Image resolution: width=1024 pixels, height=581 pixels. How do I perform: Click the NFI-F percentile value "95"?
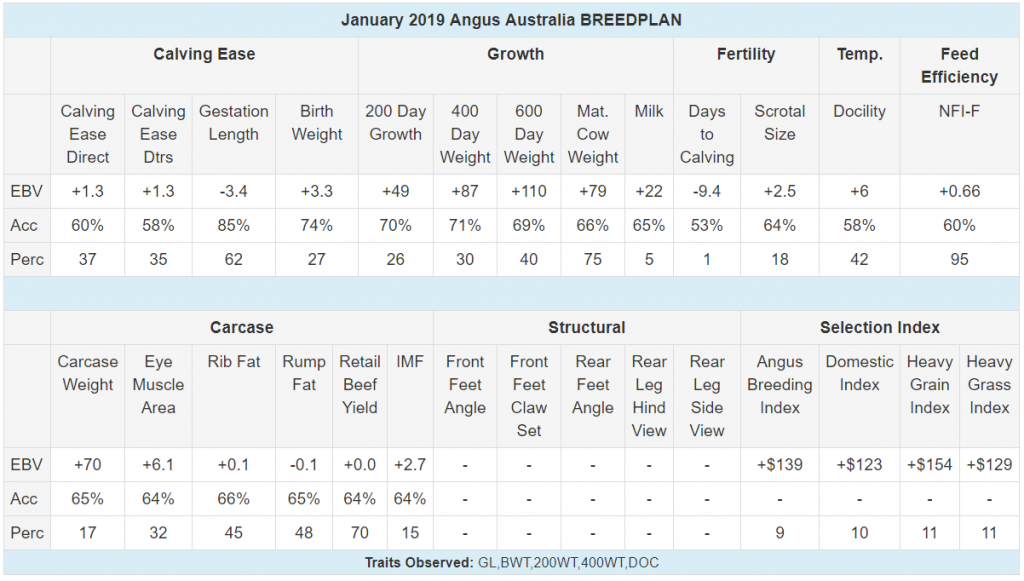coord(959,259)
